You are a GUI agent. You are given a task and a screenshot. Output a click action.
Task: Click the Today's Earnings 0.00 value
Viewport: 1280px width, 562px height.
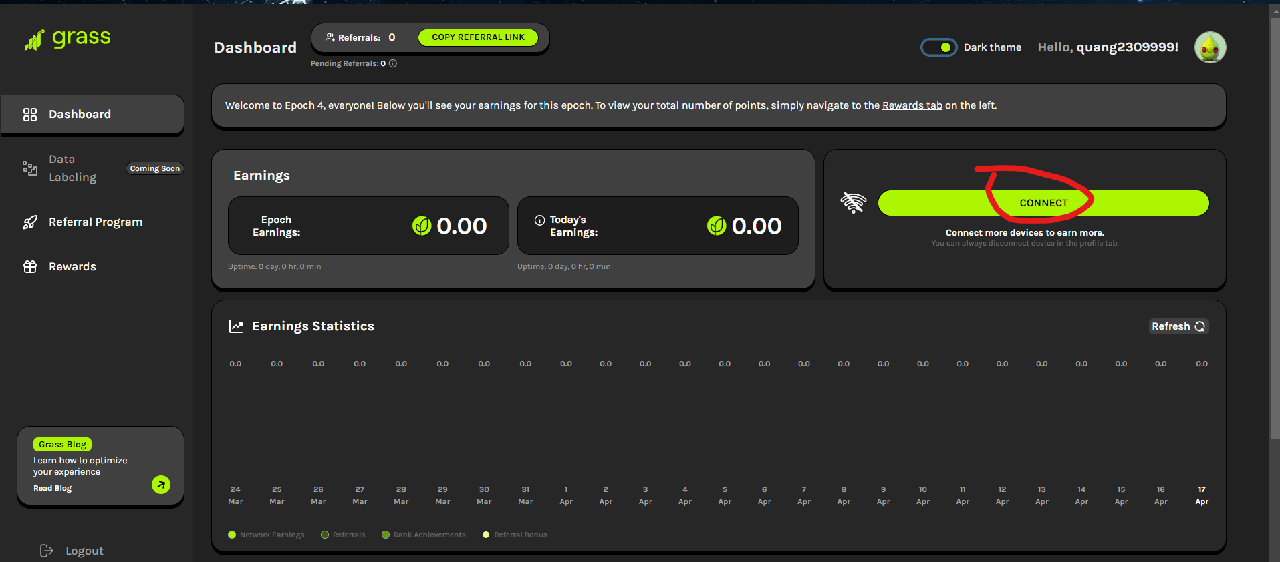coord(756,226)
